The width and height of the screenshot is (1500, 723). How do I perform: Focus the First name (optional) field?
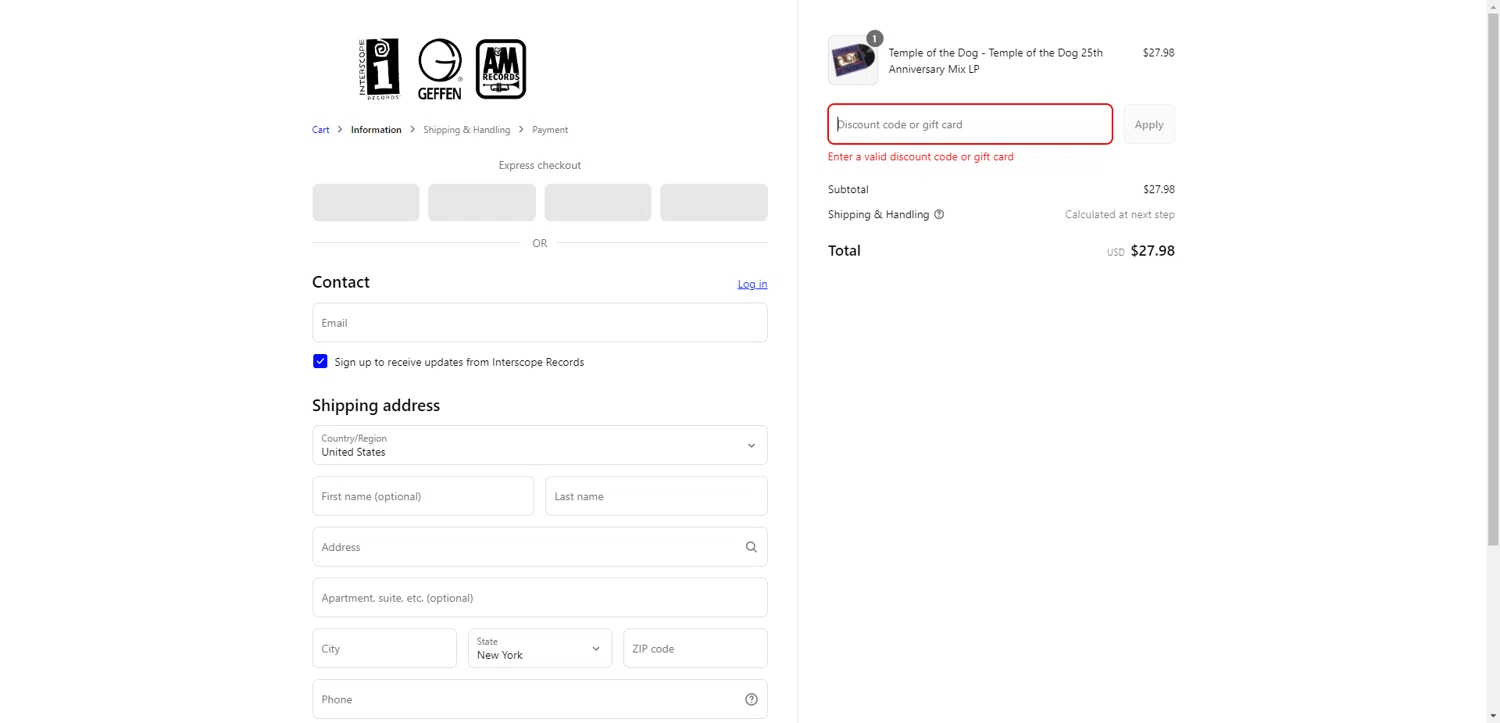(423, 496)
